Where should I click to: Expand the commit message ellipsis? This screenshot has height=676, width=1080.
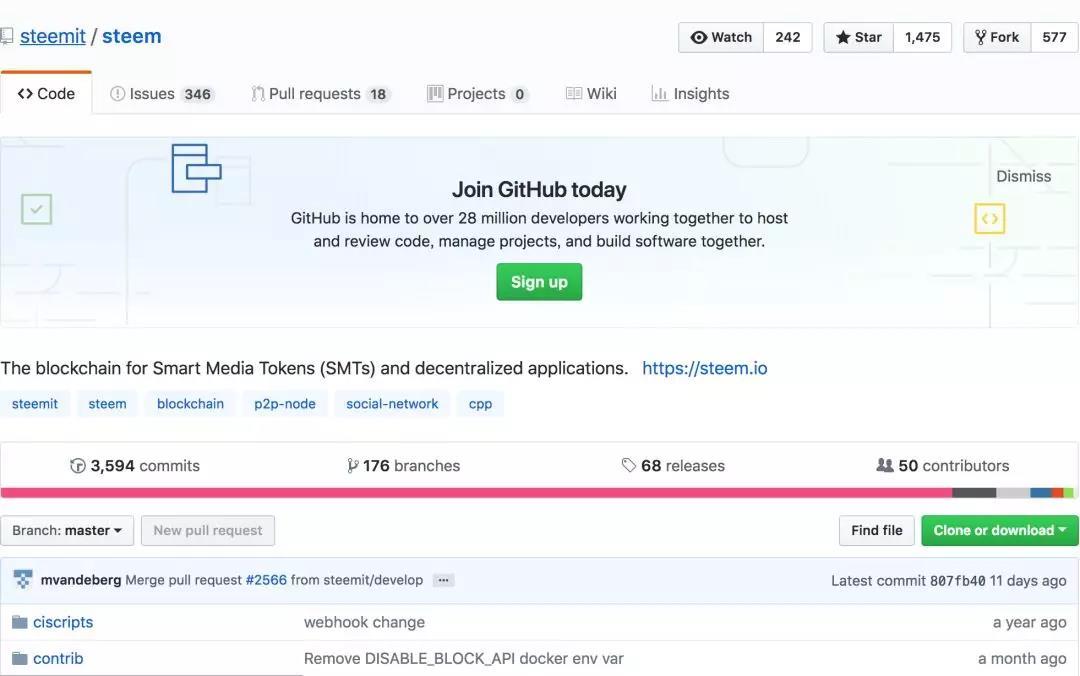(x=443, y=580)
